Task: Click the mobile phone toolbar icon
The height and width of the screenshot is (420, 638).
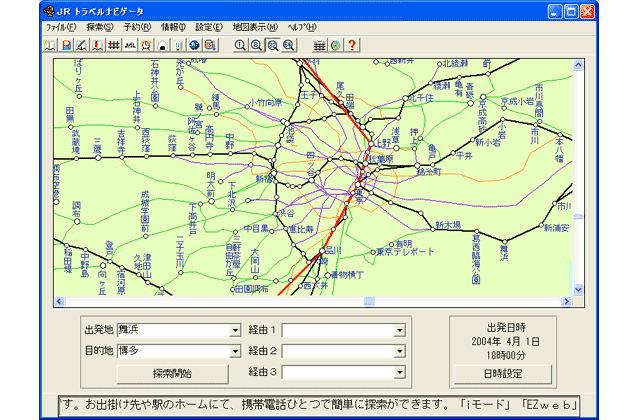Action: click(x=178, y=45)
